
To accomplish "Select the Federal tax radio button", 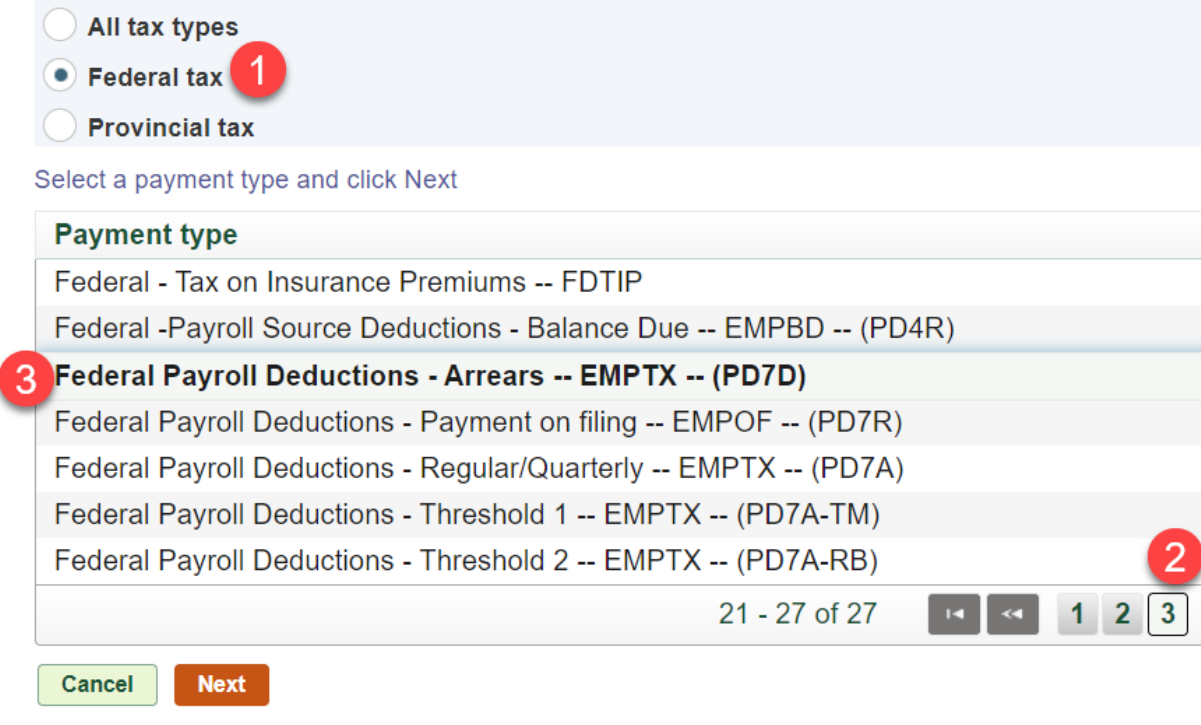I will [x=60, y=76].
